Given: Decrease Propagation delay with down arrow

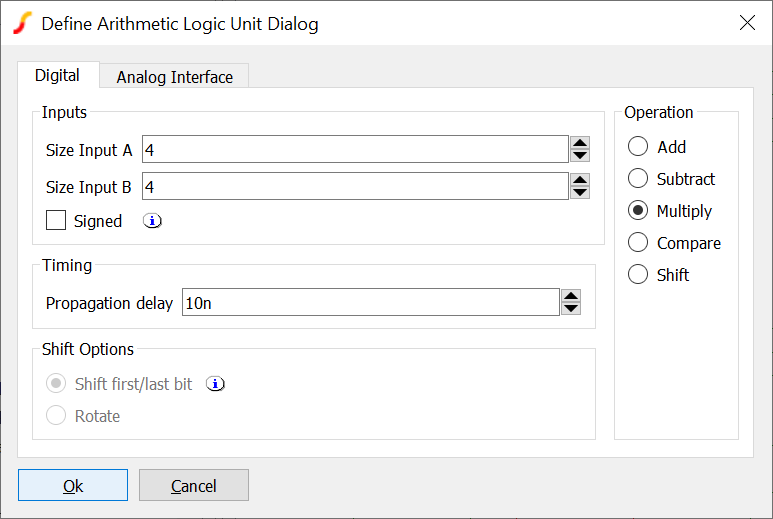Looking at the screenshot, I should pyautogui.click(x=571, y=308).
